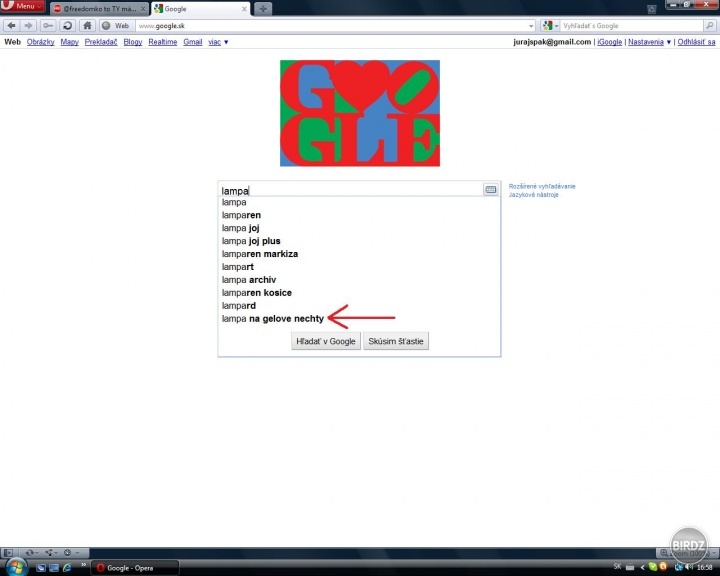720x576 pixels.
Task: Open the password wand key icon
Action: 48,26
